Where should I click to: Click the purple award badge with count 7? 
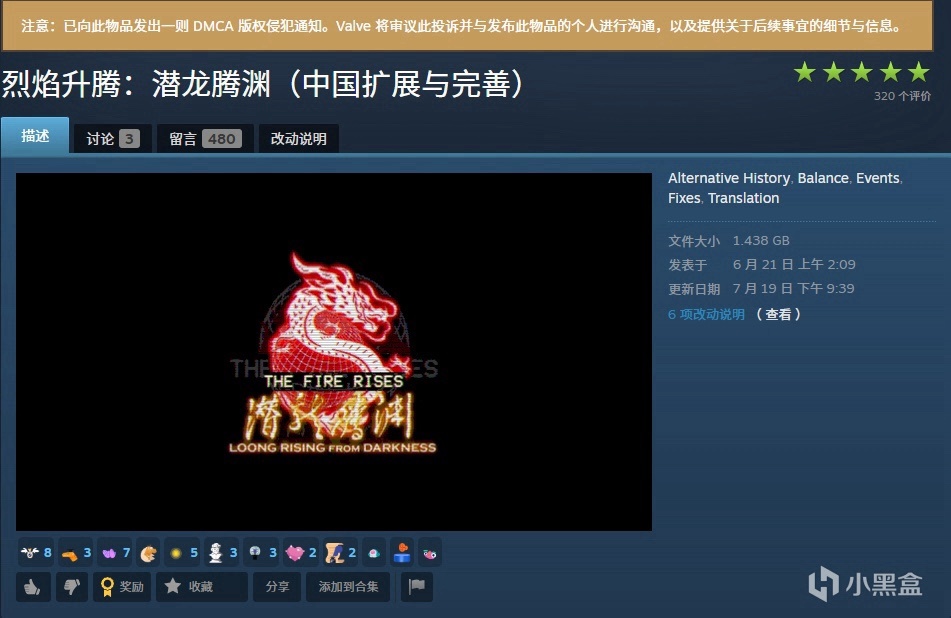pyautogui.click(x=115, y=553)
